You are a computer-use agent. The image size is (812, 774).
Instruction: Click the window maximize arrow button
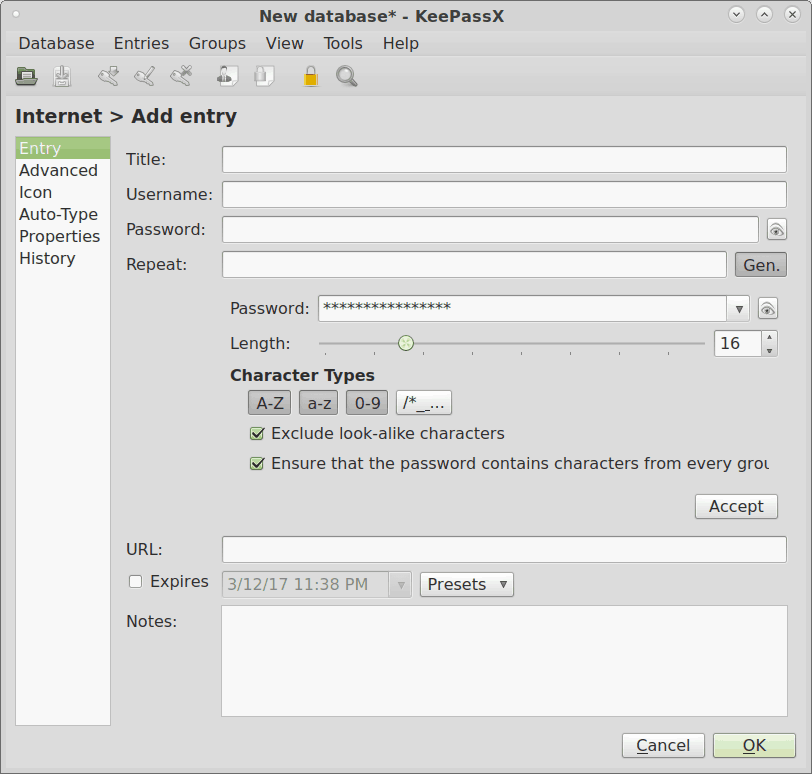[x=764, y=14]
